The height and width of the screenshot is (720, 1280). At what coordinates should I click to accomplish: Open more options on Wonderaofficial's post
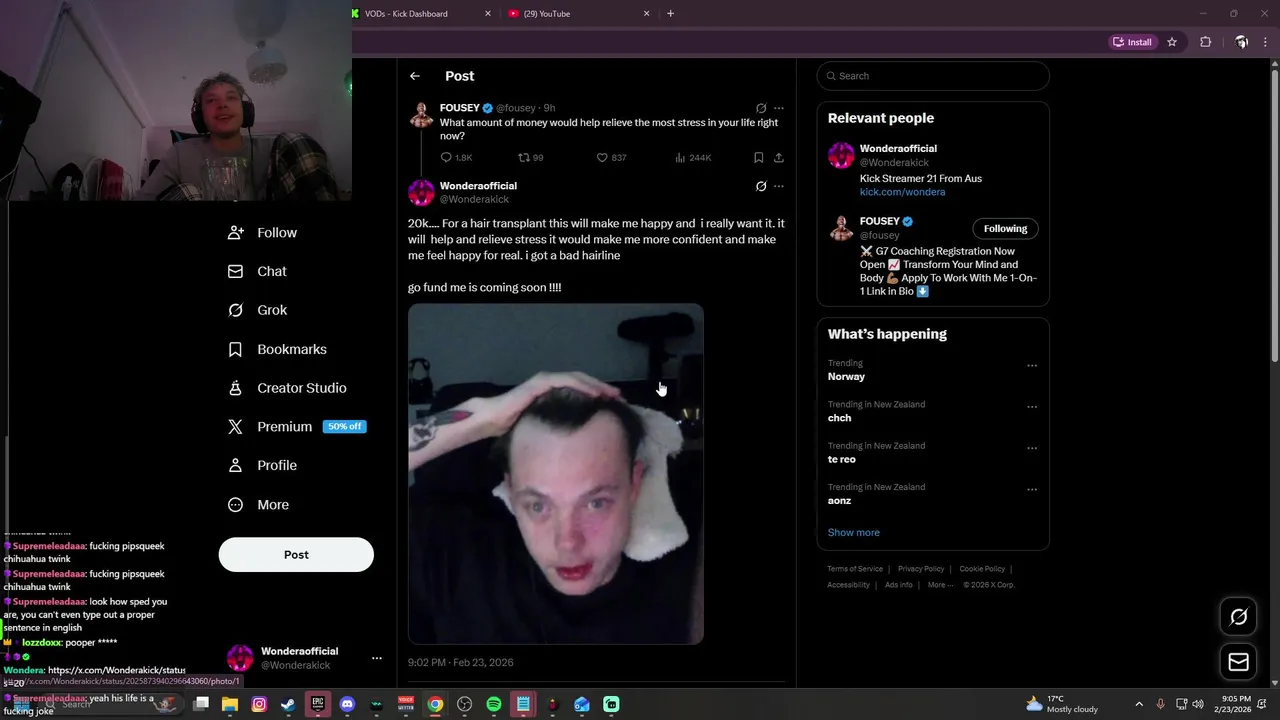pos(779,186)
